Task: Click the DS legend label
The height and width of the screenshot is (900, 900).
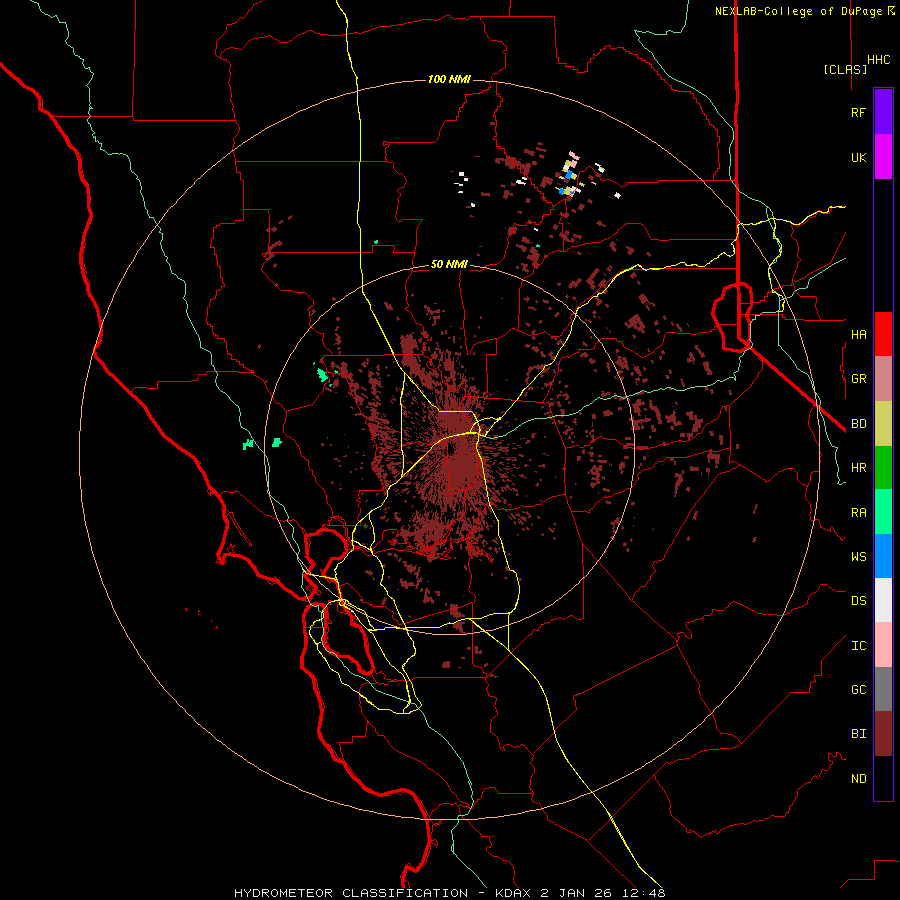Action: (858, 601)
